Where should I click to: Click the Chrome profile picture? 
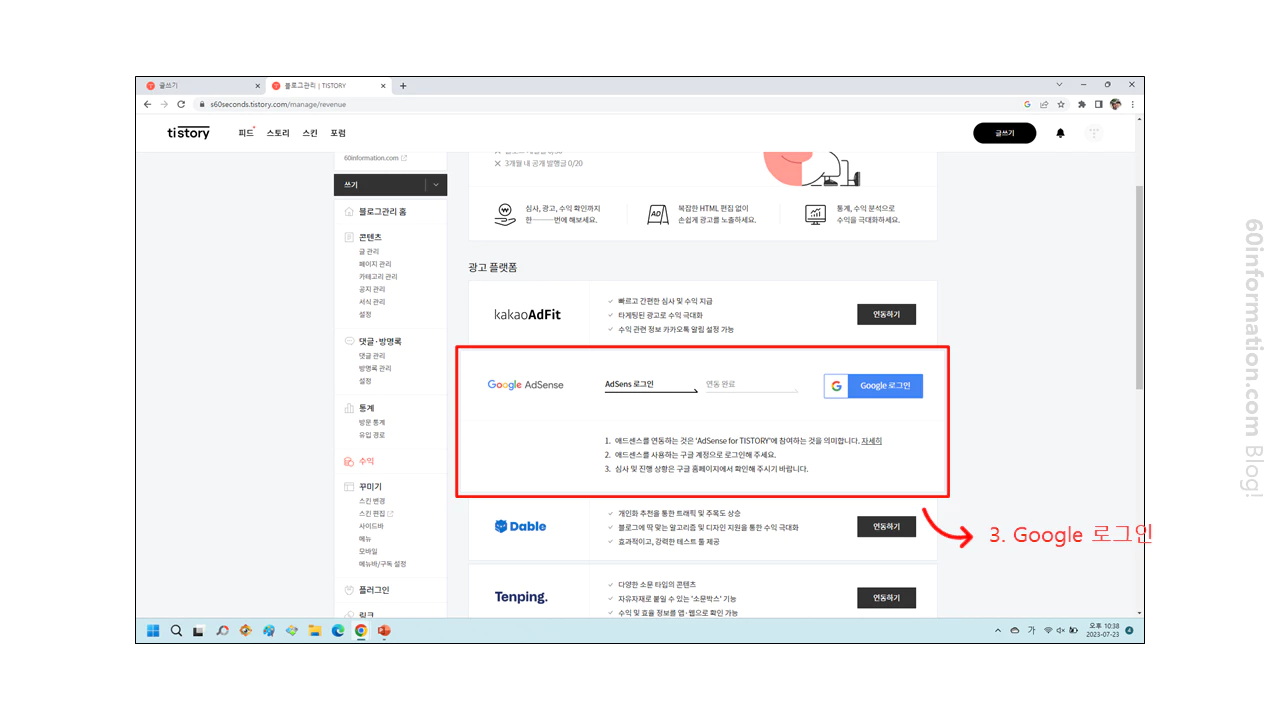coord(1115,104)
